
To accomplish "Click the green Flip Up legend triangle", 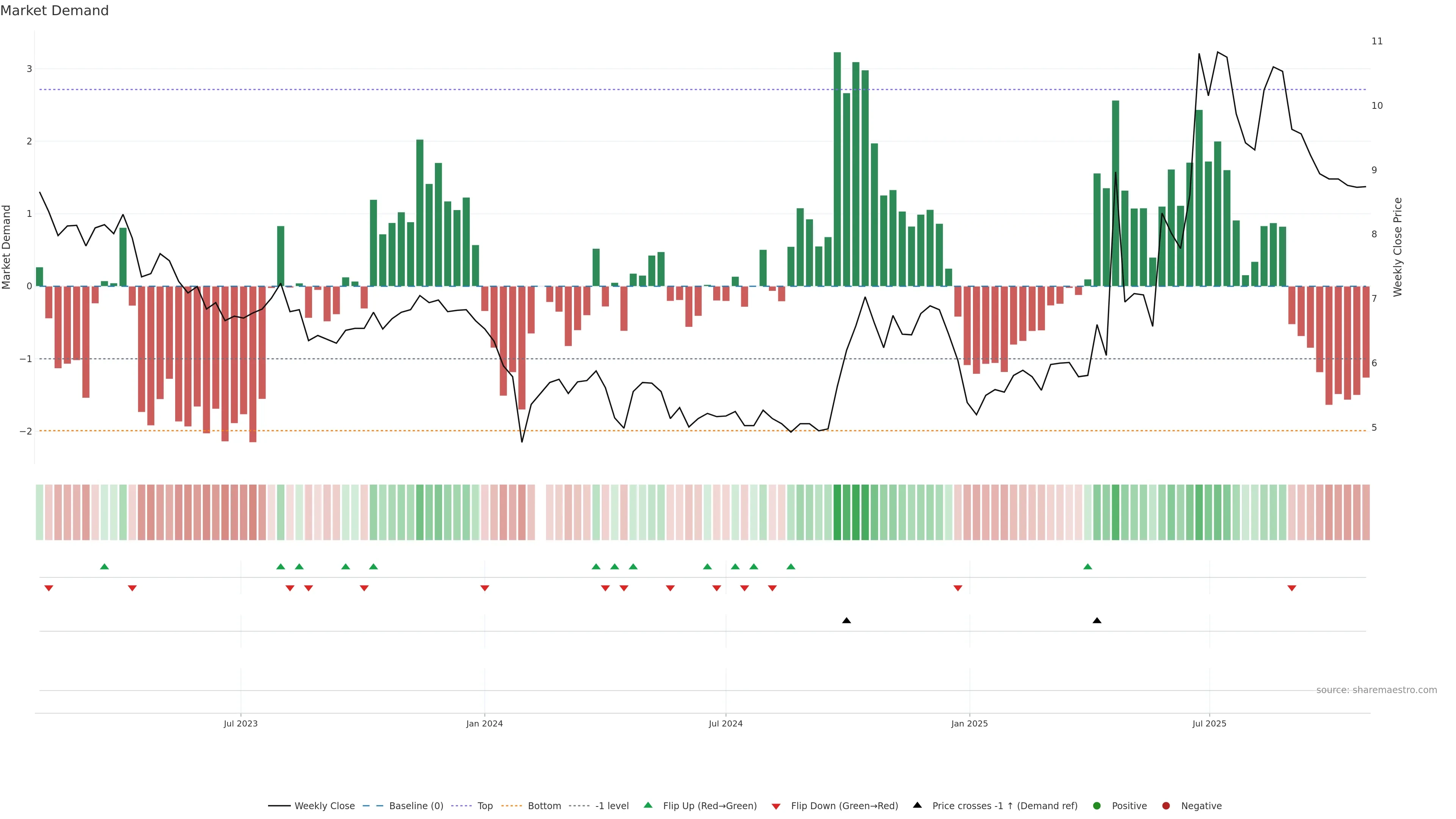I will pyautogui.click(x=648, y=805).
